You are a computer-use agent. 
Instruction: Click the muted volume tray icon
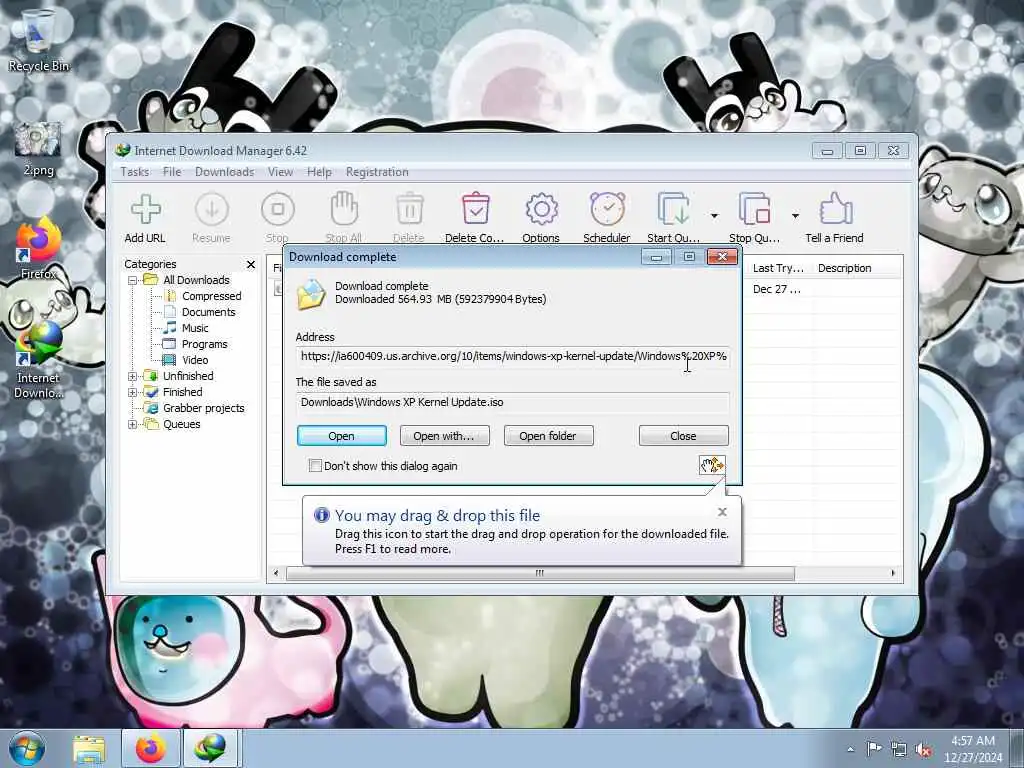tap(923, 749)
